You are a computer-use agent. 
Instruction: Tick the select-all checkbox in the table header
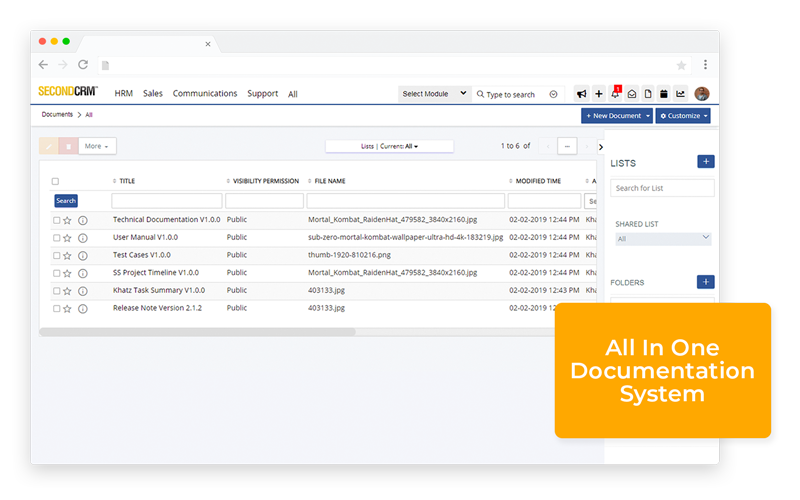pos(55,181)
